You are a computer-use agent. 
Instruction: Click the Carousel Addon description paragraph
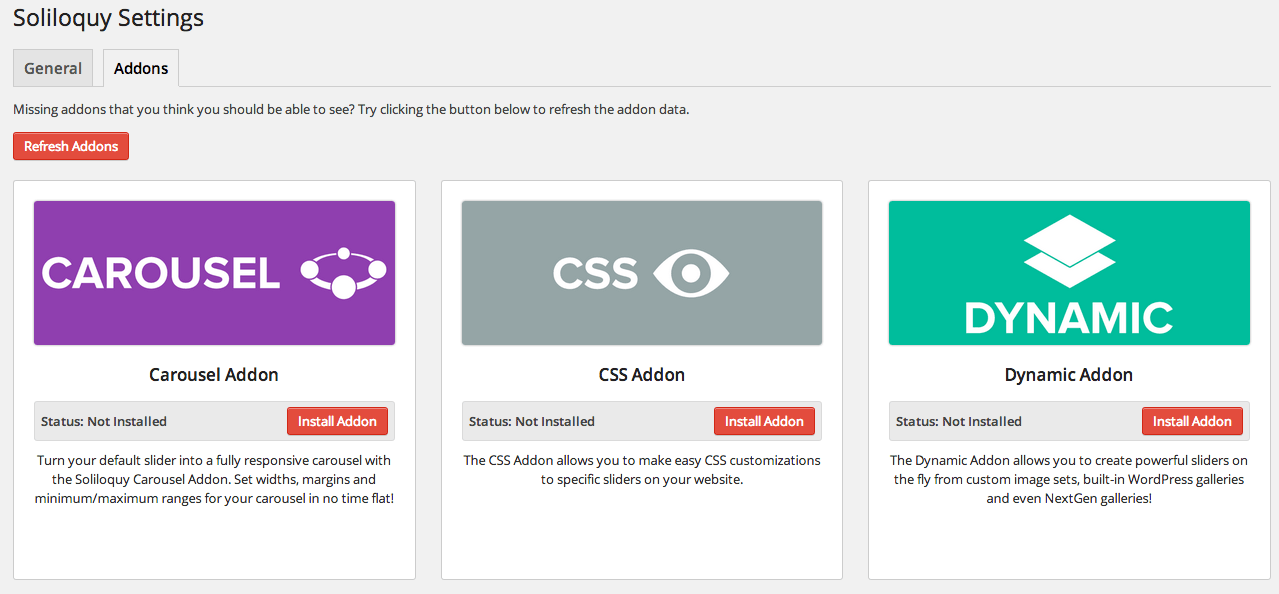[214, 479]
